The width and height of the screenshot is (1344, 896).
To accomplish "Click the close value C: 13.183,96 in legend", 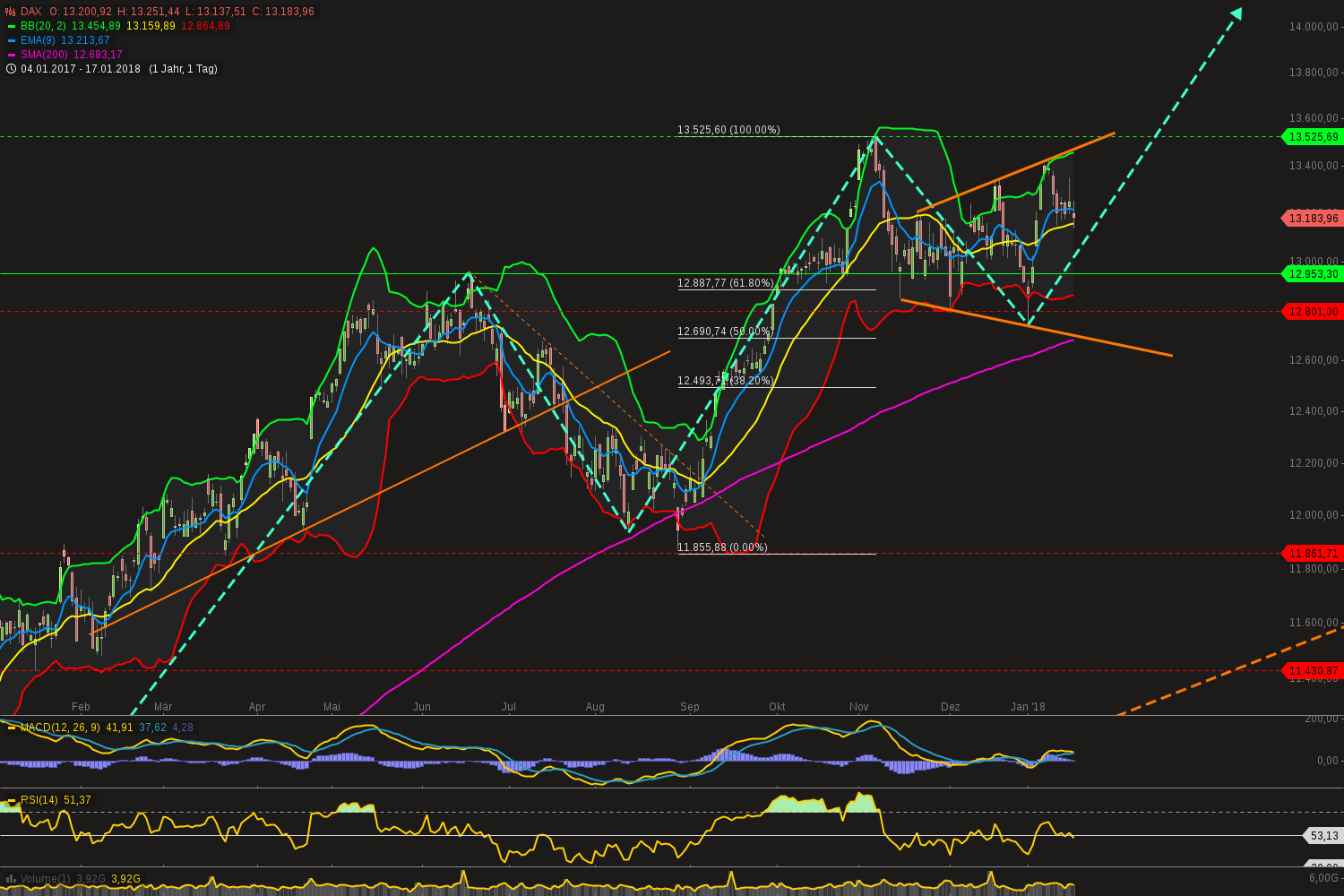I will [284, 12].
